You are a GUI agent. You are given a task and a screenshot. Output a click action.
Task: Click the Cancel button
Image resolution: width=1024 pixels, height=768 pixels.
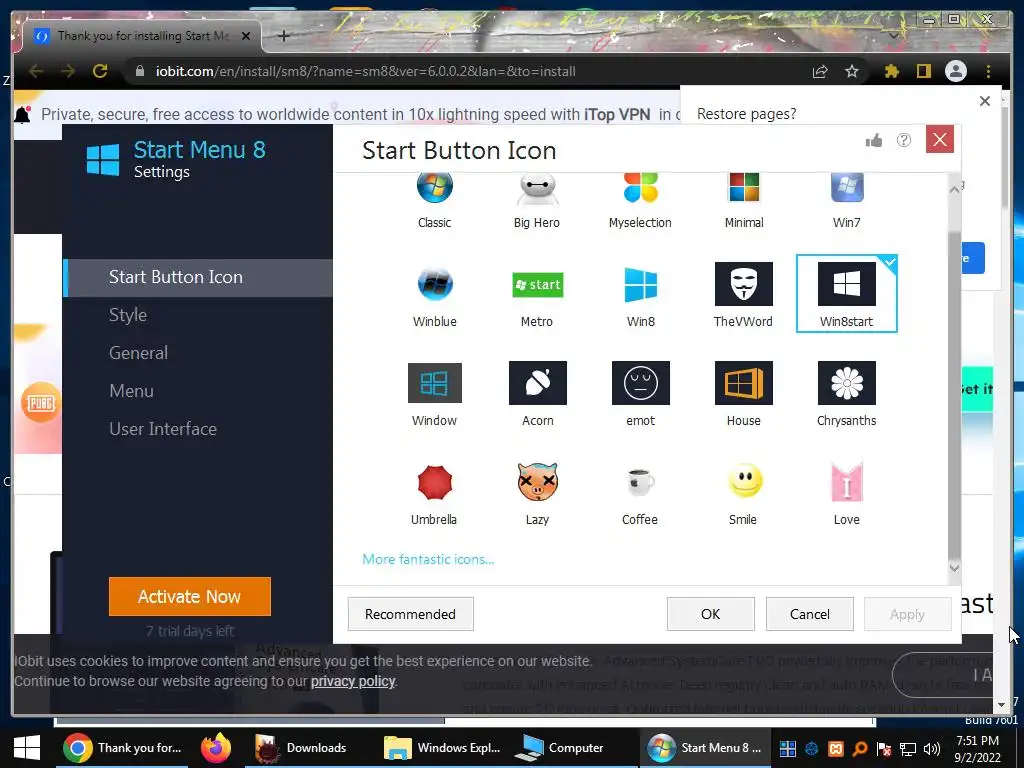click(x=810, y=614)
